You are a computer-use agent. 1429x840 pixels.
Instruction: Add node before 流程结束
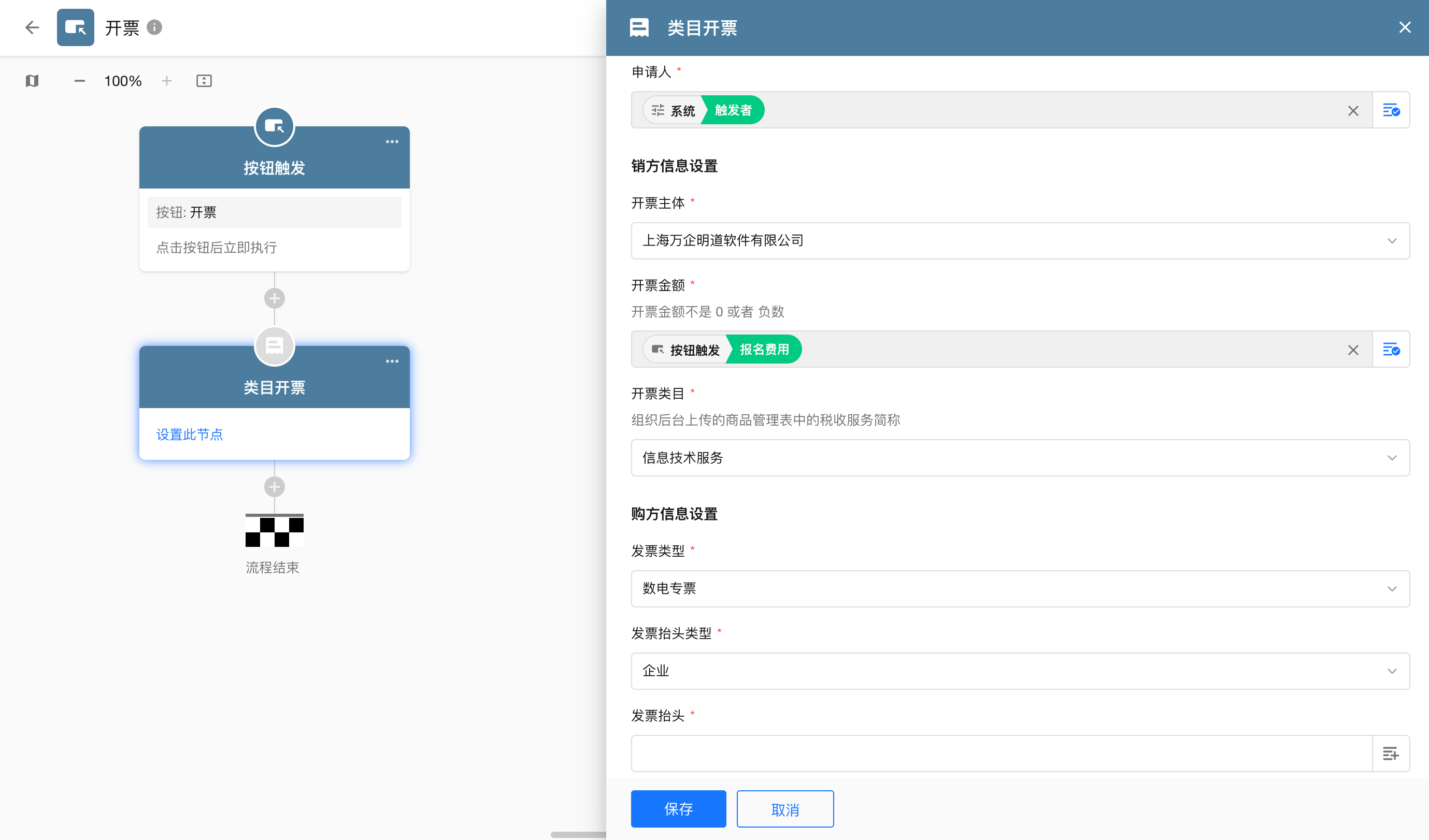[x=275, y=486]
